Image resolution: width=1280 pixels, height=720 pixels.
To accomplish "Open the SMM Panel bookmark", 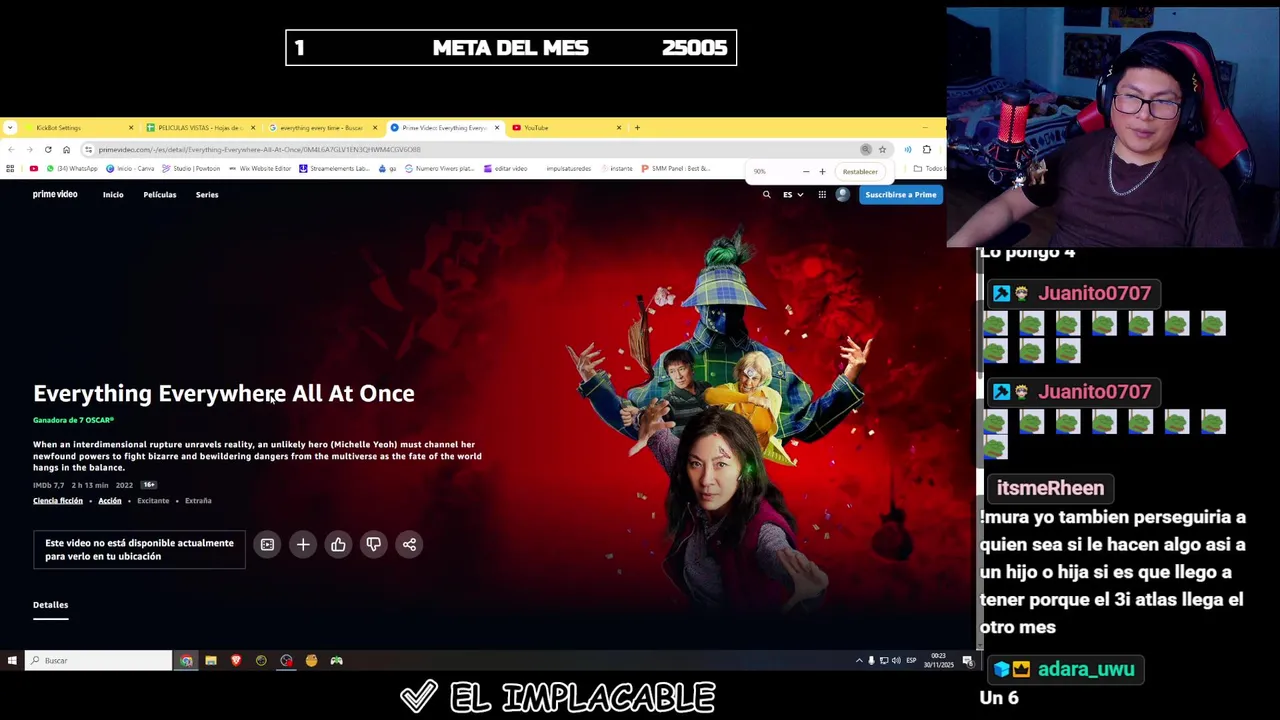I will pyautogui.click(x=675, y=169).
